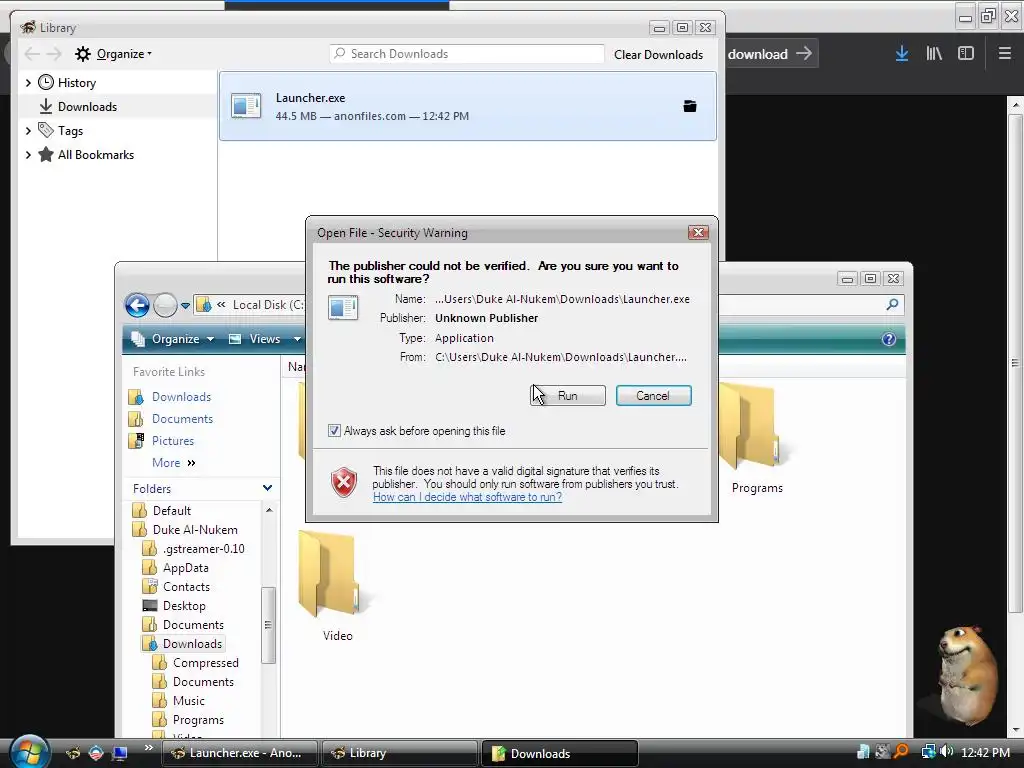Close the Security Warning dialog

698,232
